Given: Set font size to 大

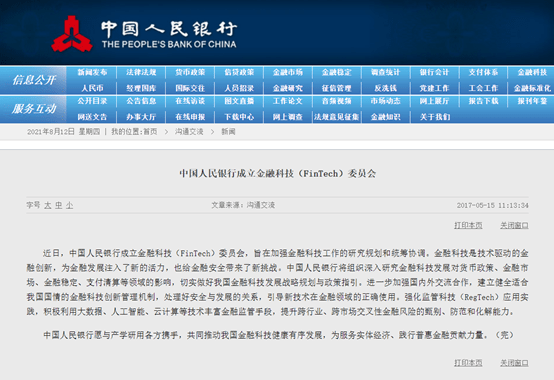Looking at the screenshot, I should (48, 205).
